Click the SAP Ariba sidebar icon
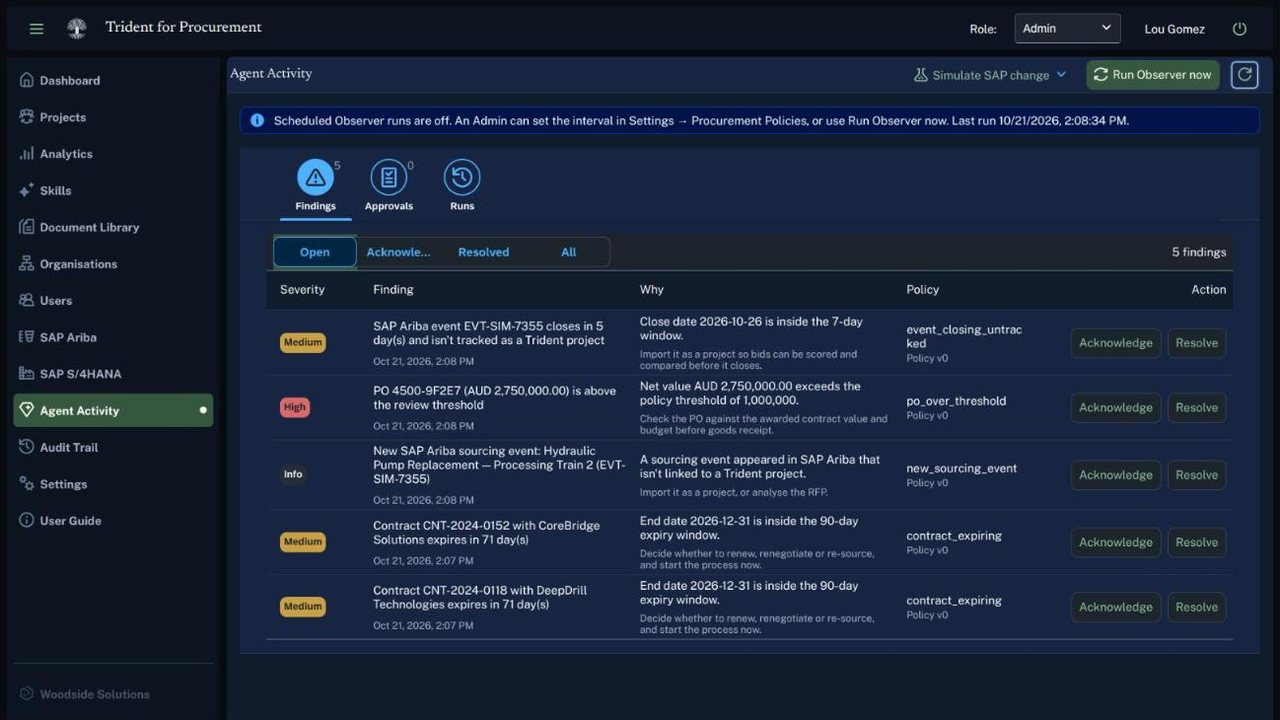Image resolution: width=1280 pixels, height=720 pixels. coord(27,337)
